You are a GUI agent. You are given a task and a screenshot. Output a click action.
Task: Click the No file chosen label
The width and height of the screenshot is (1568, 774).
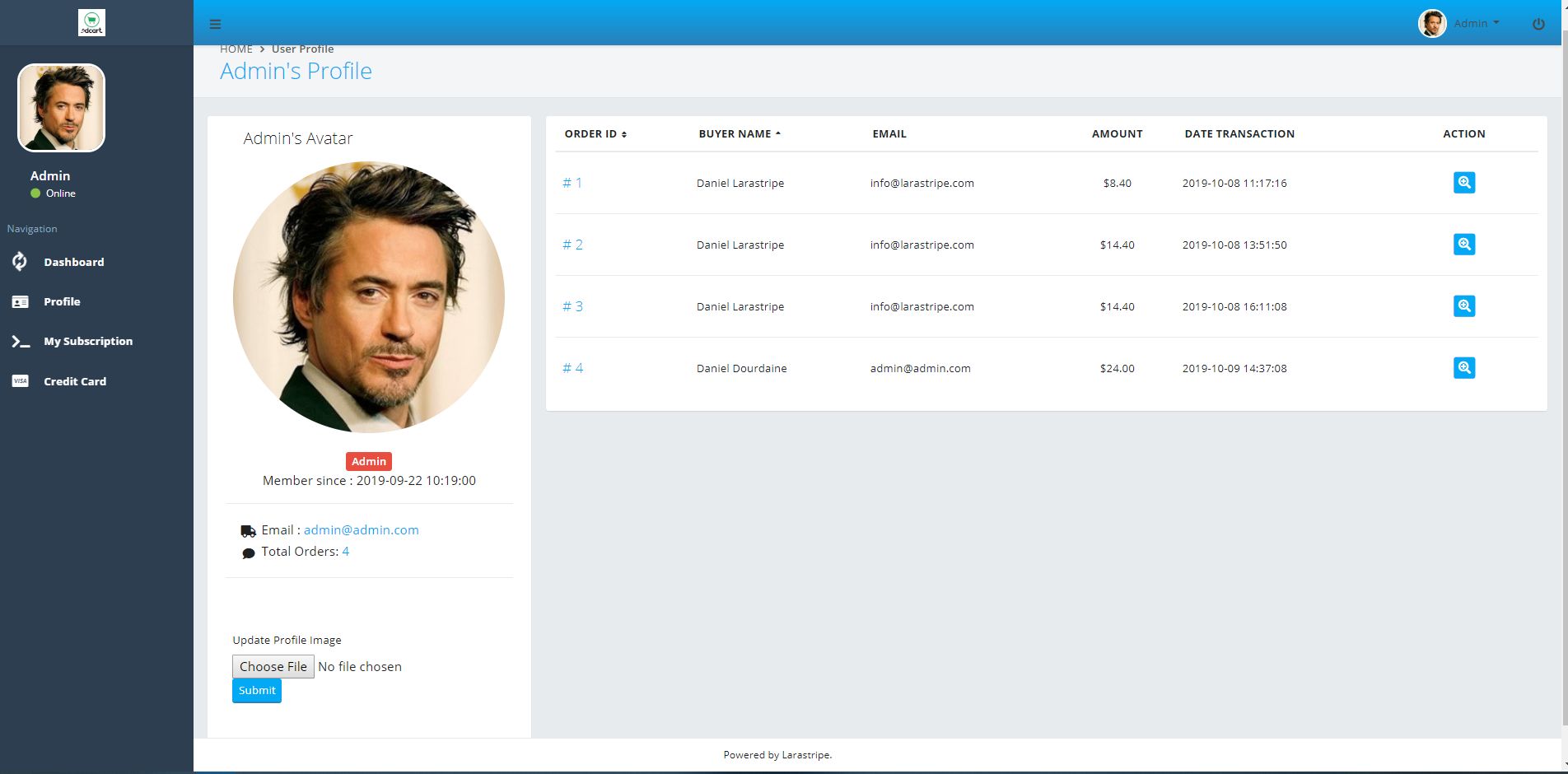tap(360, 666)
